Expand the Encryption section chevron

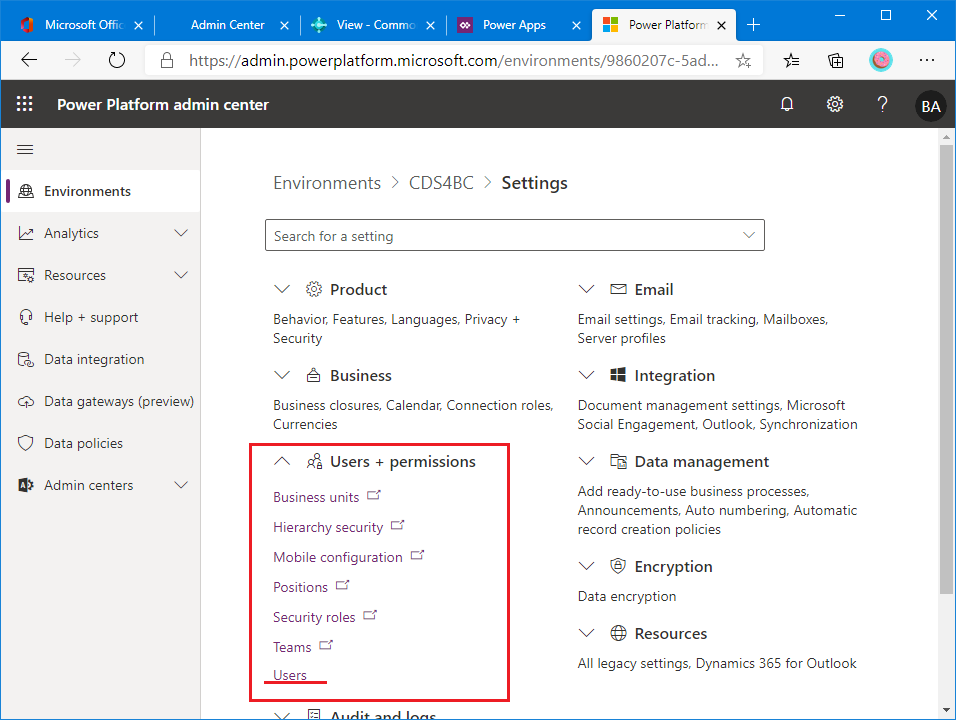[x=586, y=566]
